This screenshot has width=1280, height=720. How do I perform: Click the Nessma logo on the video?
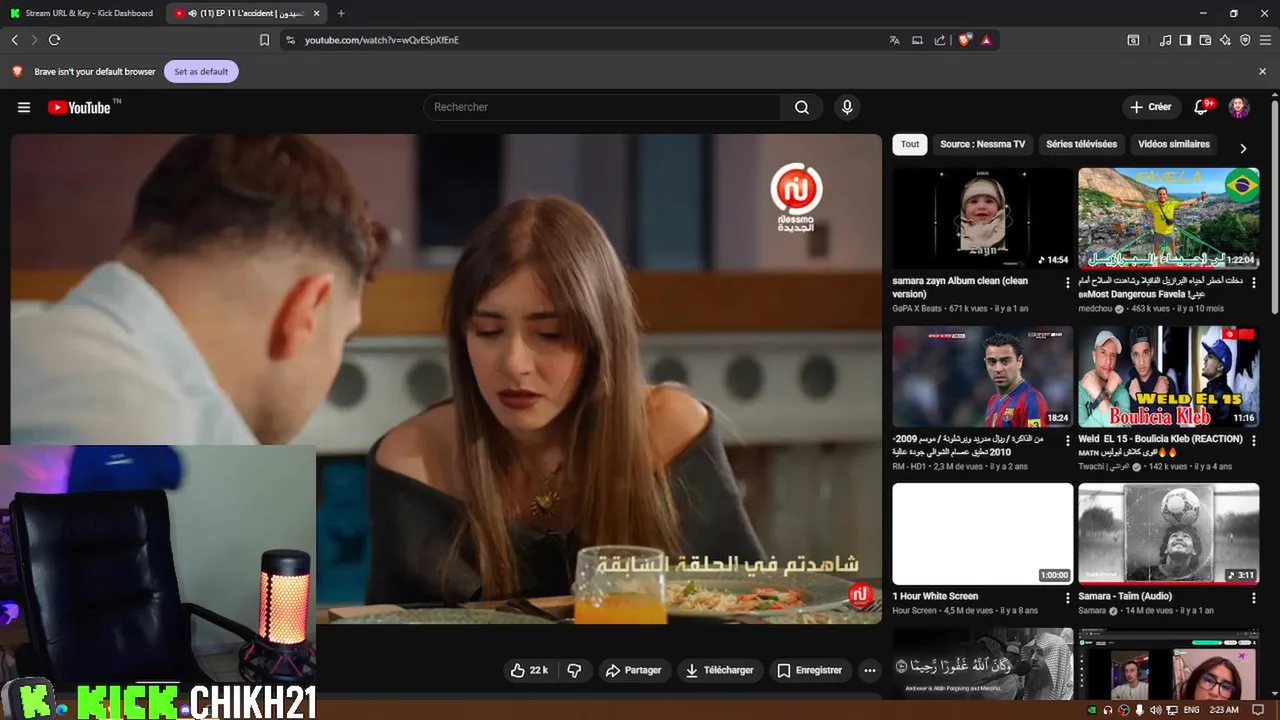pos(796,198)
